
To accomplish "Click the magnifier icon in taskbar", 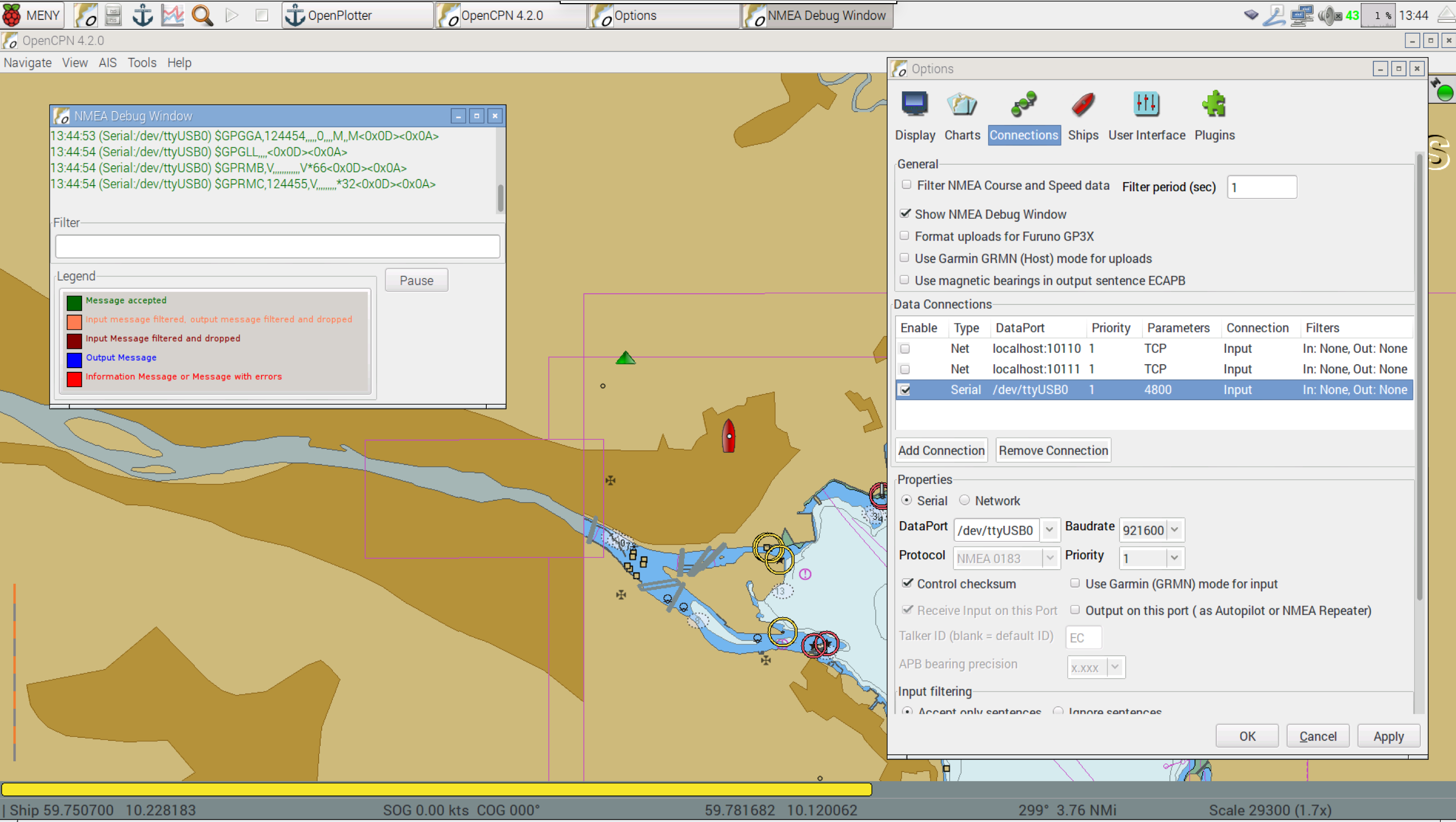I will click(202, 15).
